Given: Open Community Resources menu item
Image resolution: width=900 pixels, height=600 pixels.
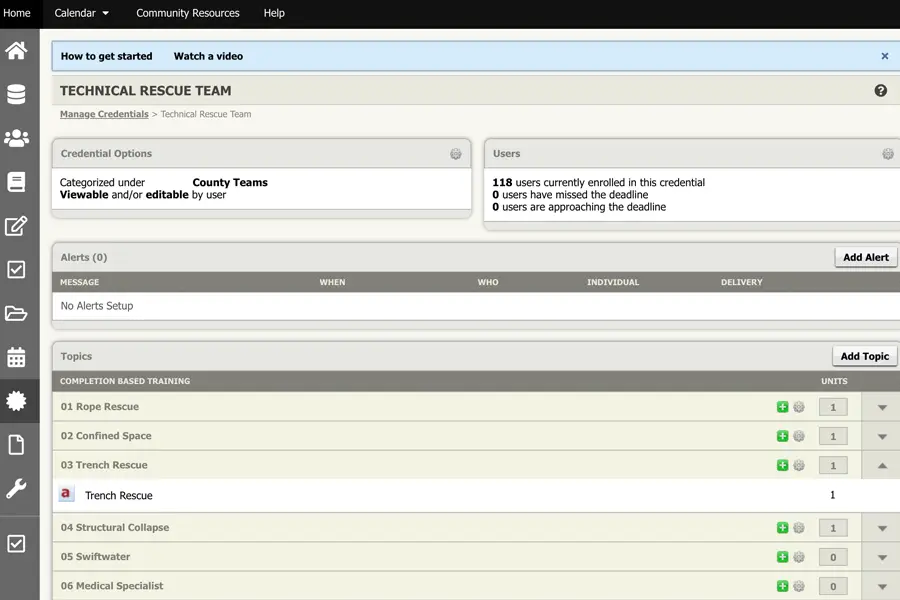Looking at the screenshot, I should point(188,13).
